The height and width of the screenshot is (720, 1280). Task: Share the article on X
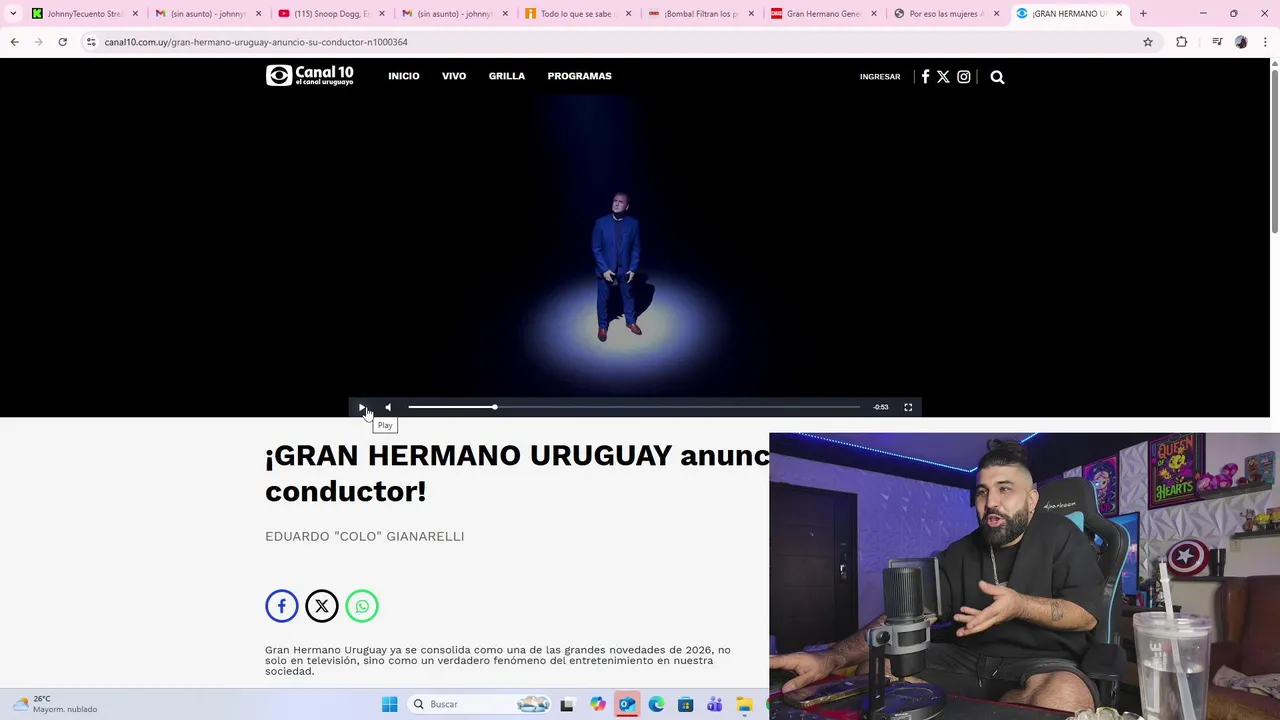322,606
